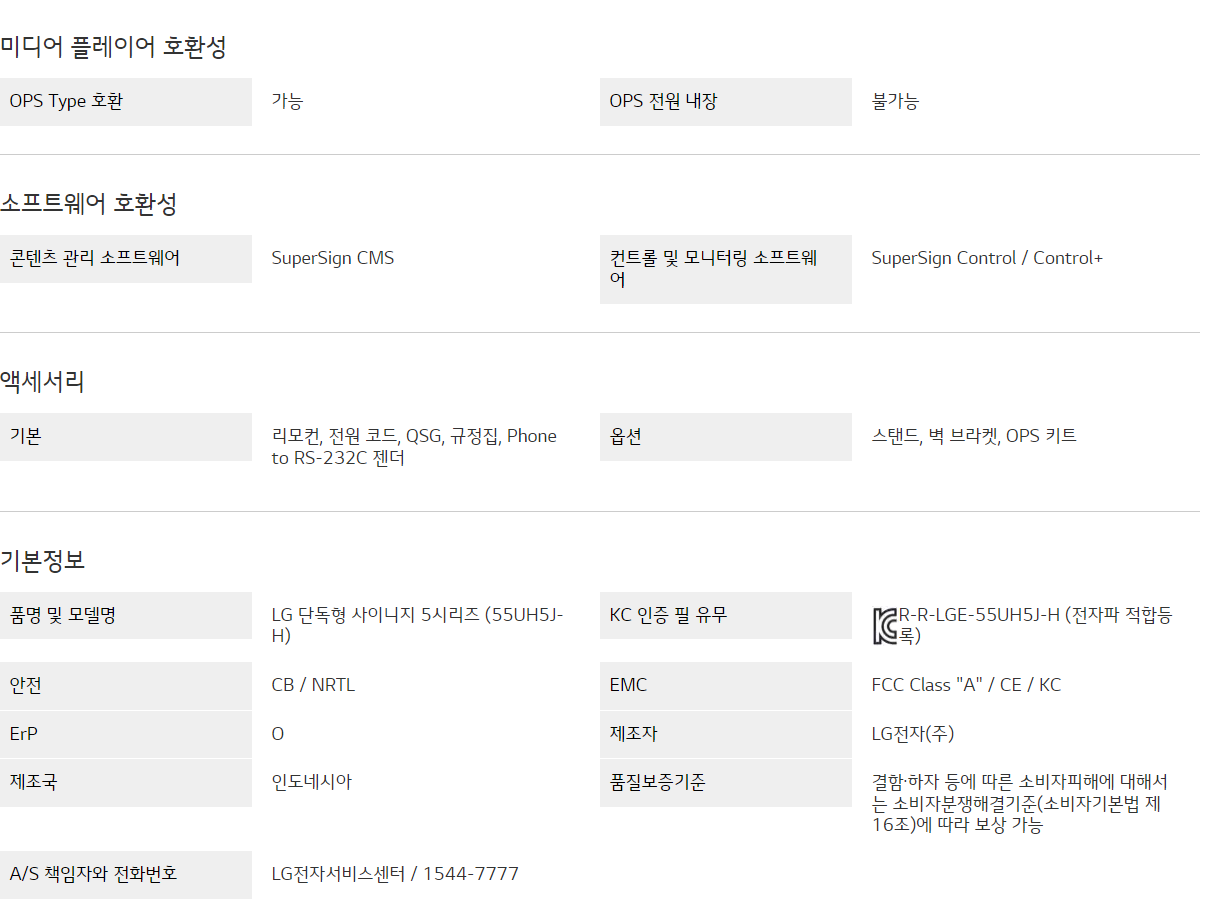Click the SuperSign Control / Control+ value

tap(987, 259)
